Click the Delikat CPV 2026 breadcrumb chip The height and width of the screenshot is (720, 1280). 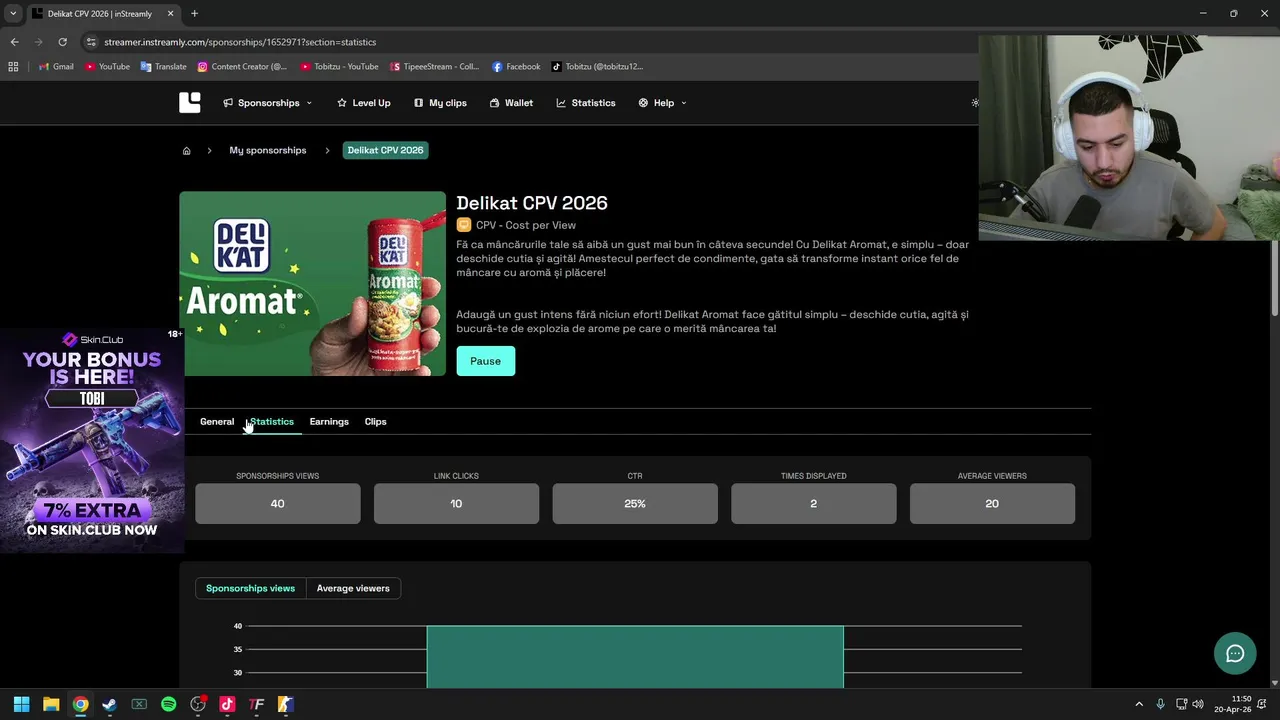point(386,150)
